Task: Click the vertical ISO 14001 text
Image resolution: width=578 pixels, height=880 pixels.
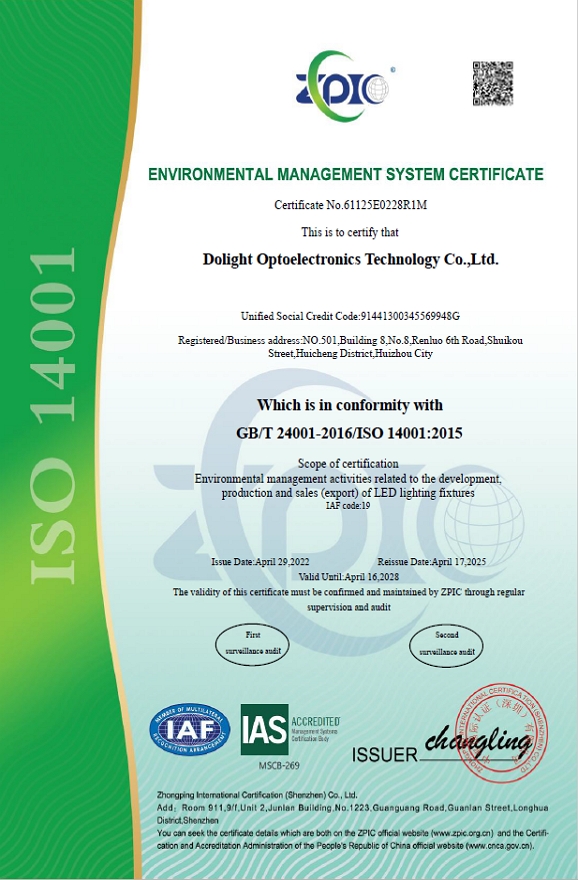Action: [x=53, y=416]
